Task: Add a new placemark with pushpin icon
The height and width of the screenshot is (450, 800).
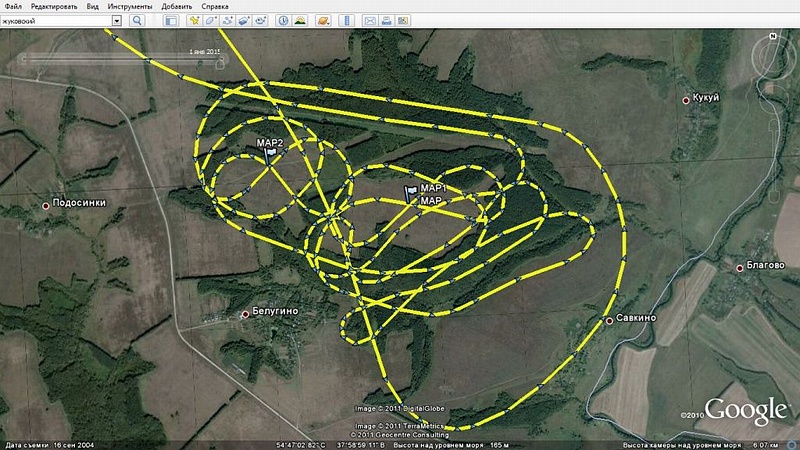Action: coord(192,20)
